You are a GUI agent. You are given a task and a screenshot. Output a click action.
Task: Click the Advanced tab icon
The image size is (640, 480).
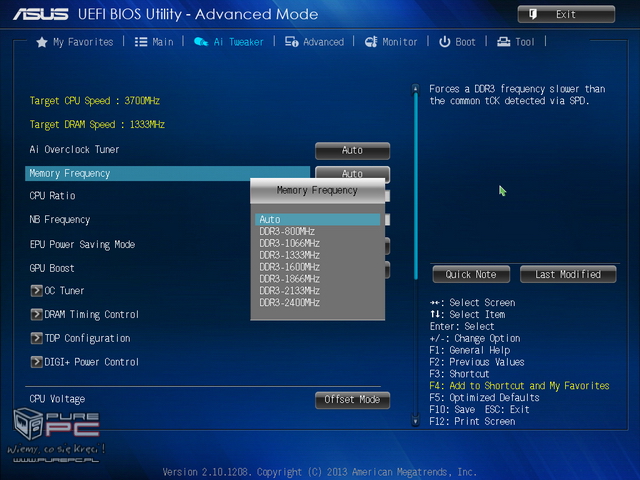pyautogui.click(x=291, y=42)
